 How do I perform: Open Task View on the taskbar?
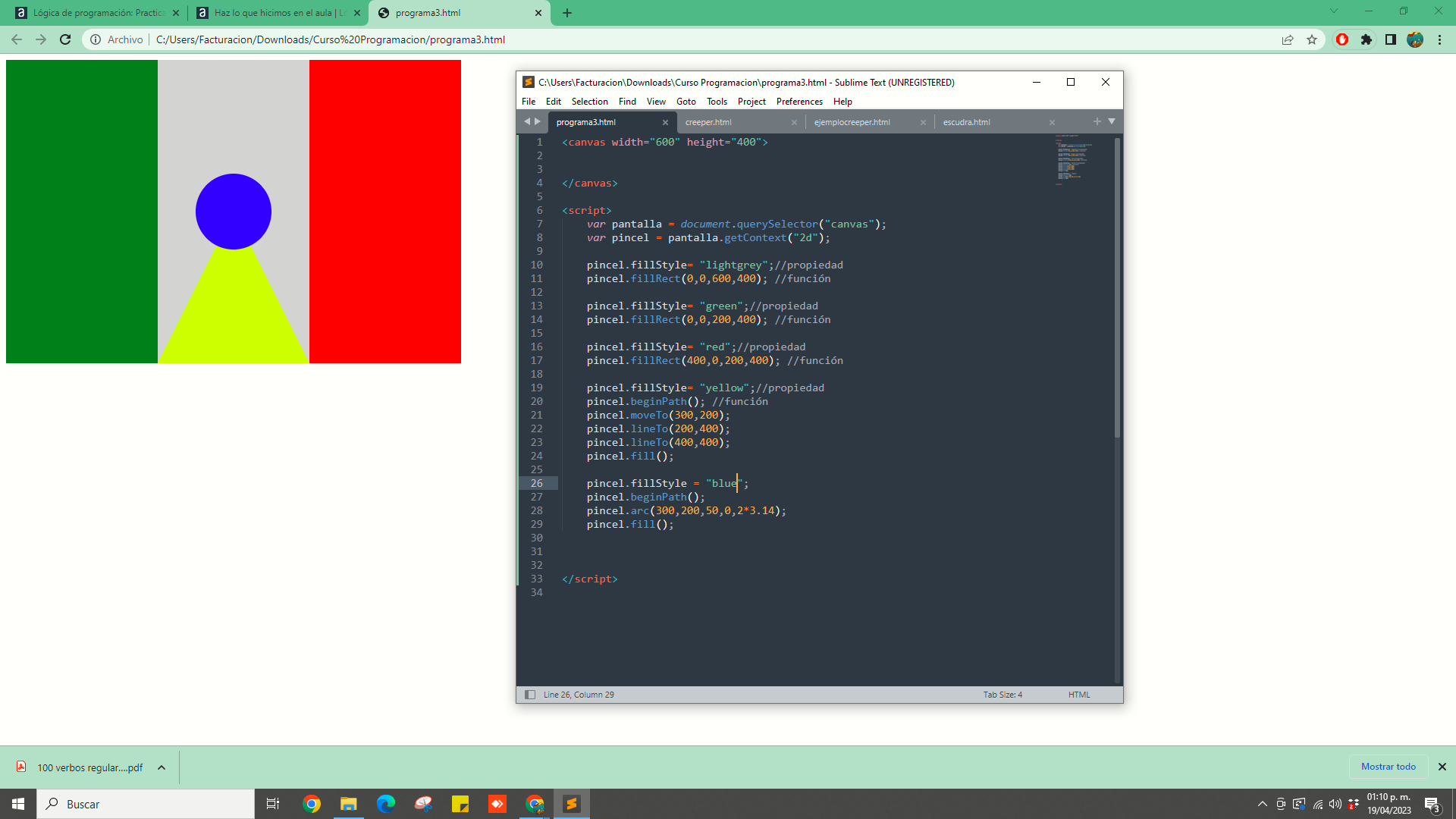(x=273, y=804)
